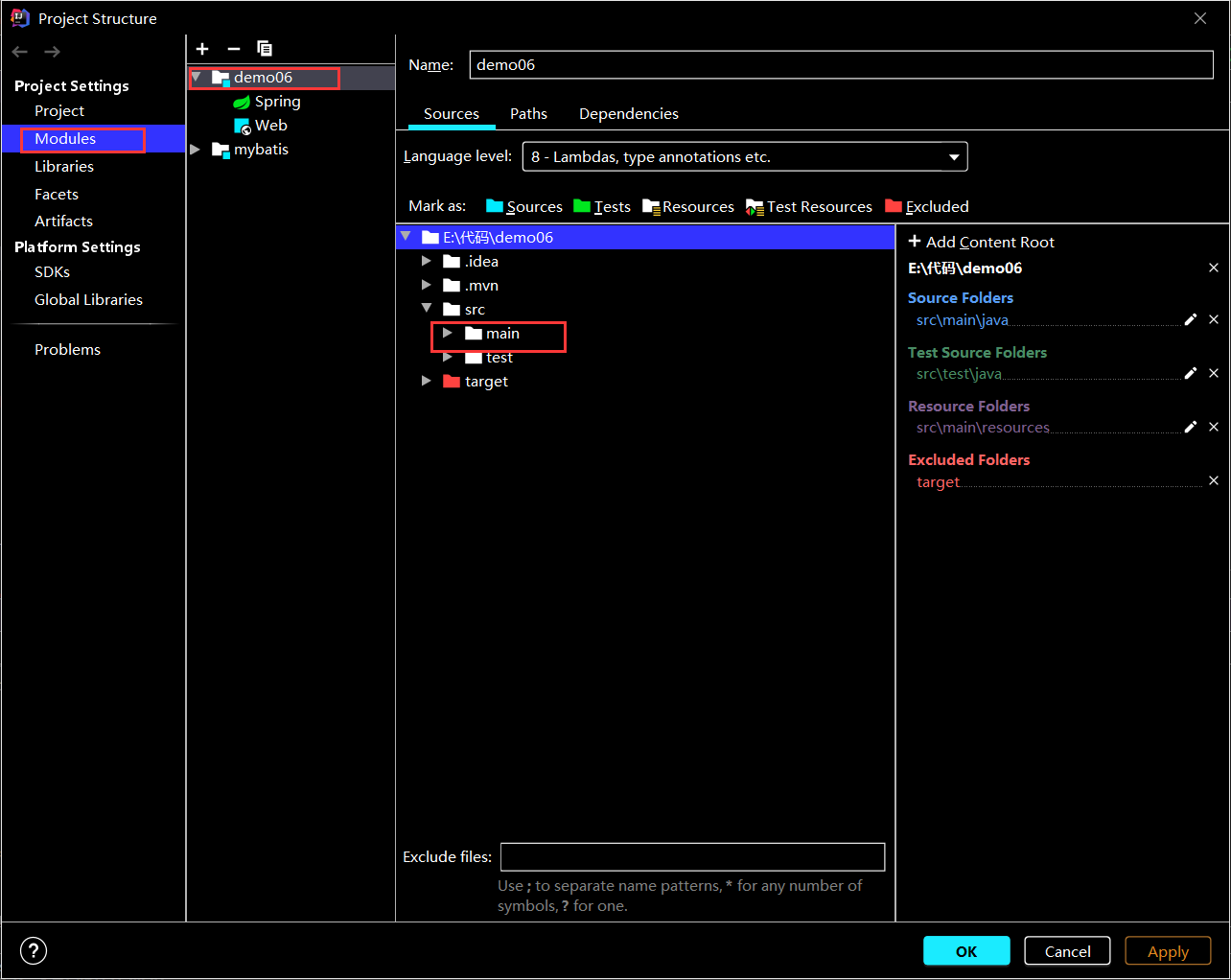This screenshot has width=1231, height=980.
Task: Open Global Libraries settings
Action: tap(88, 300)
